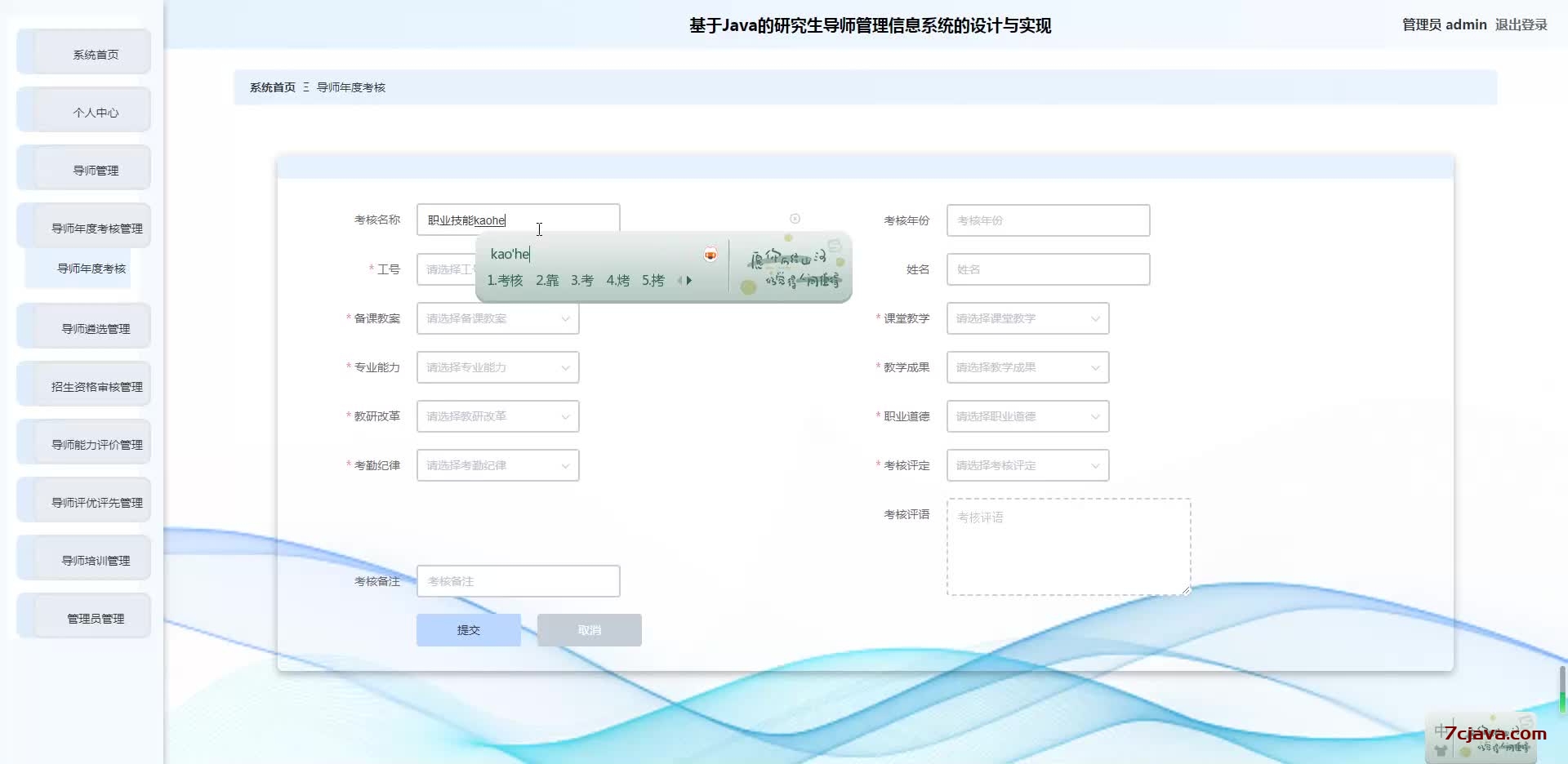Click the next-page arrow in IME candidate list
The width and height of the screenshot is (1568, 764).
pos(688,281)
